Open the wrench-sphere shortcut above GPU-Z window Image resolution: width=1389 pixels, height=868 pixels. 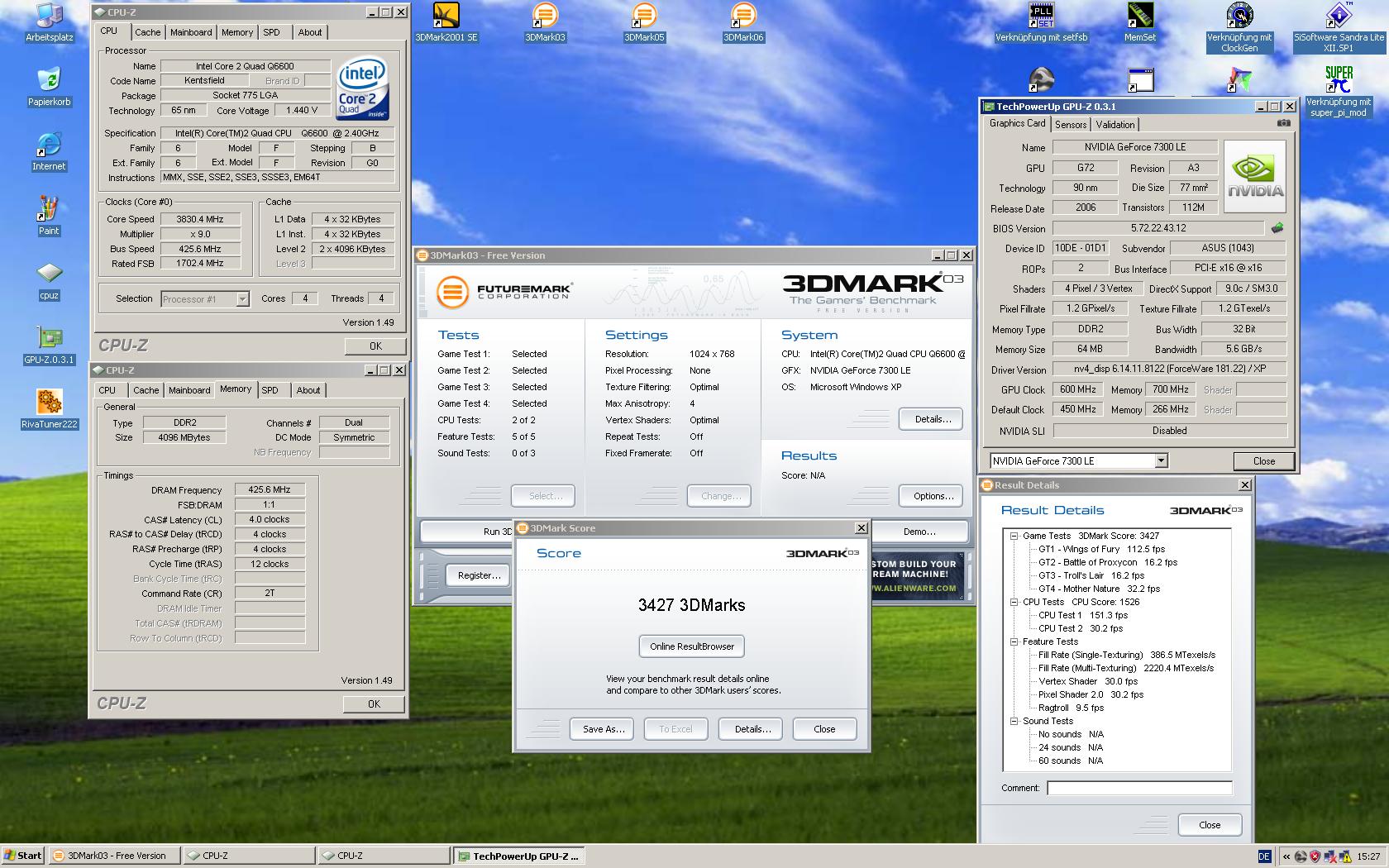point(1041,80)
